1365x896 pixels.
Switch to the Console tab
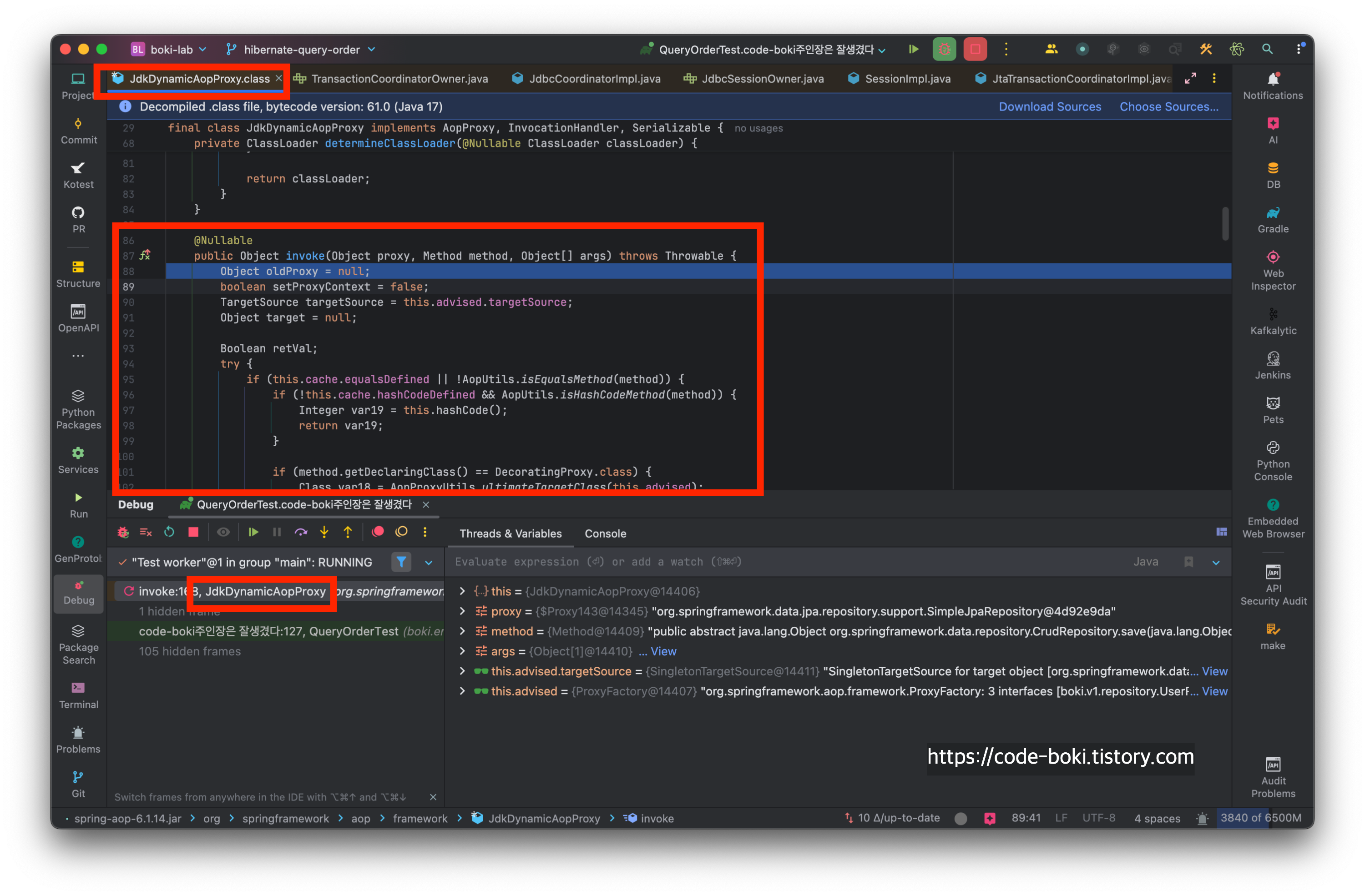605,534
